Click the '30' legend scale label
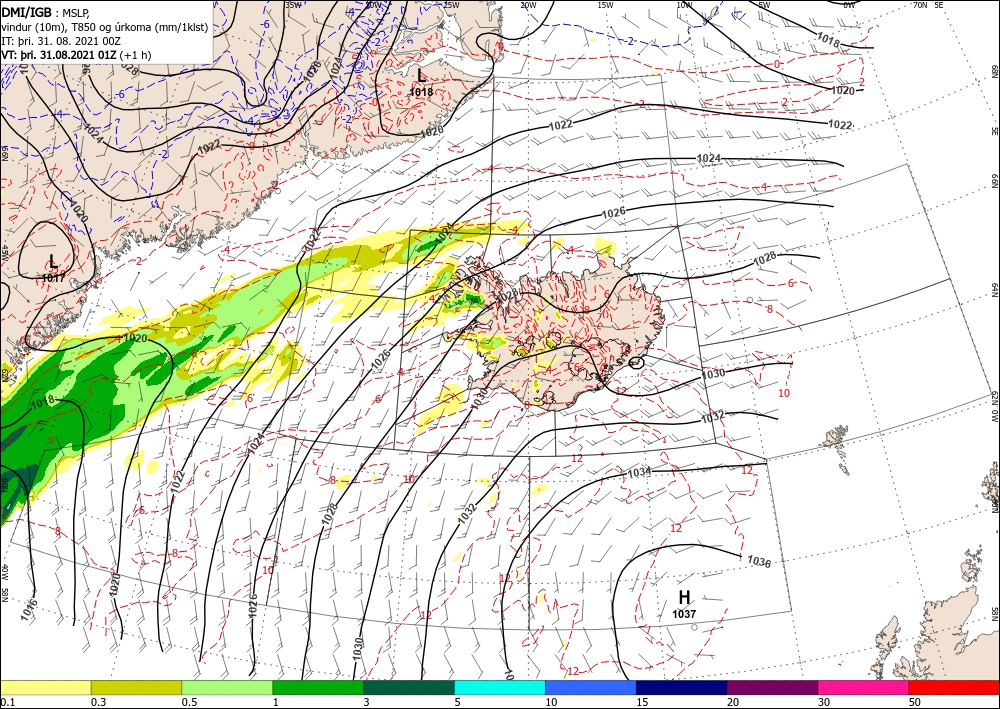This screenshot has height=709, width=1000. [x=823, y=702]
